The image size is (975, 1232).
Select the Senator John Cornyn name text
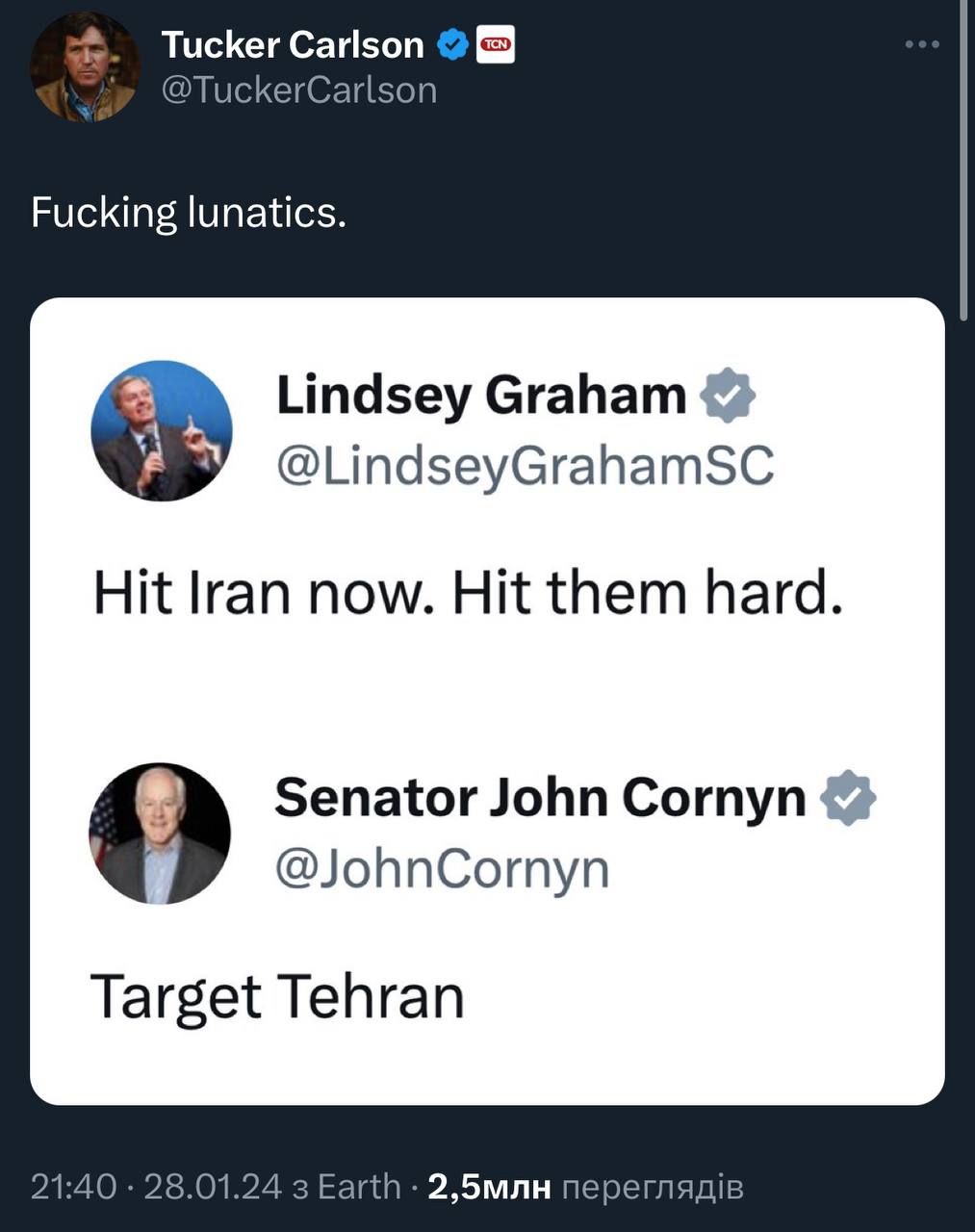(540, 798)
